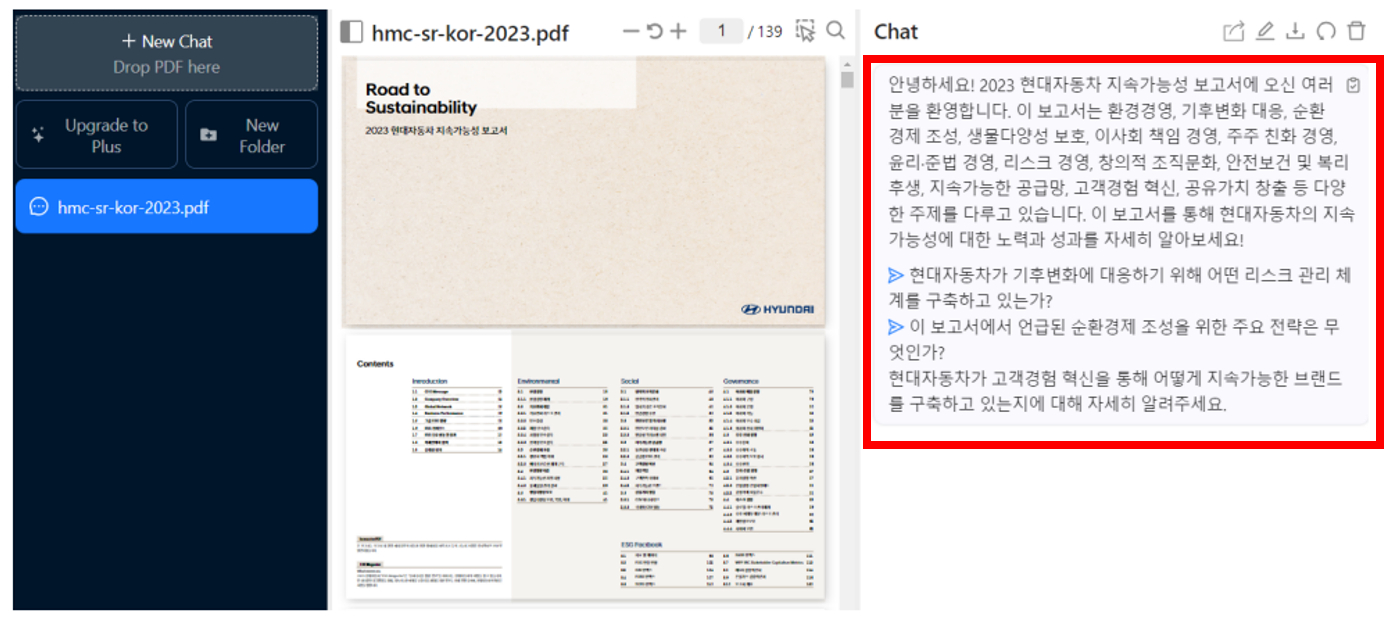
Task: Click the scrollbar up arrow in the PDF viewer
Action: click(x=848, y=63)
